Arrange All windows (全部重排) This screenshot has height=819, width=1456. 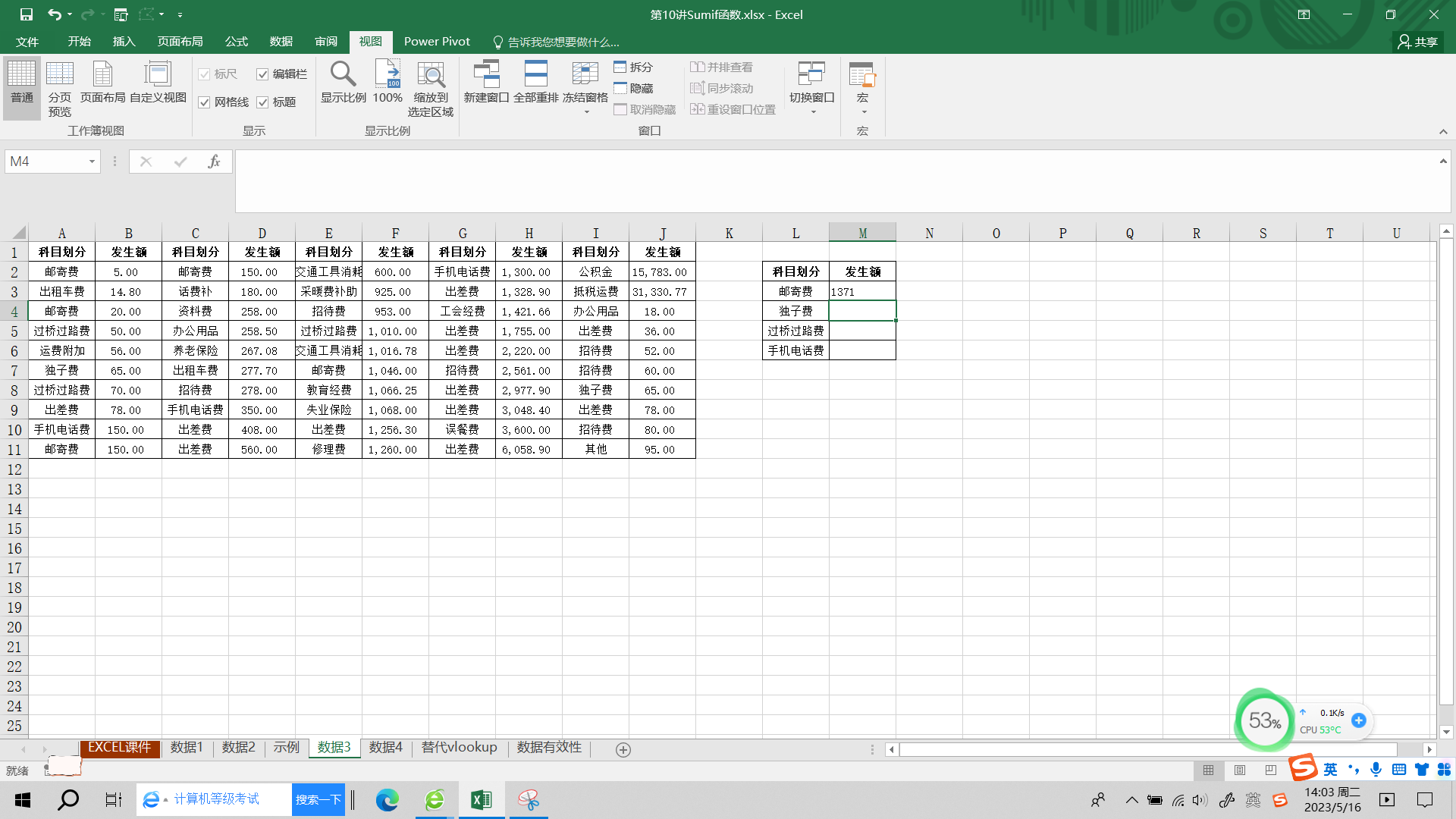536,82
